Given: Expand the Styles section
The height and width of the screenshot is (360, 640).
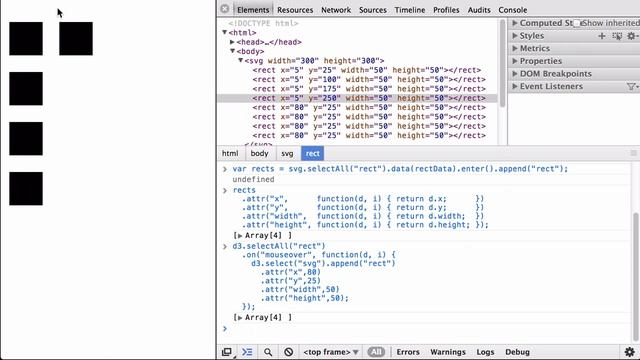Looking at the screenshot, I should pyautogui.click(x=515, y=36).
